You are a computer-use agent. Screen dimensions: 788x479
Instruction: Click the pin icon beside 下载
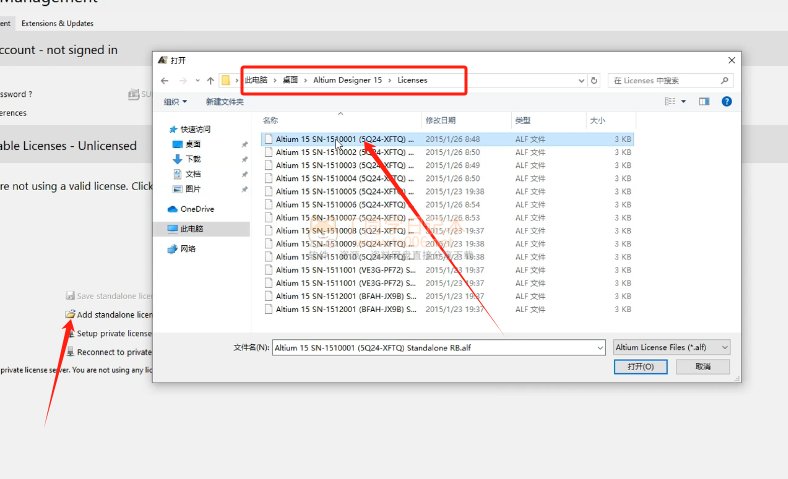click(x=245, y=159)
